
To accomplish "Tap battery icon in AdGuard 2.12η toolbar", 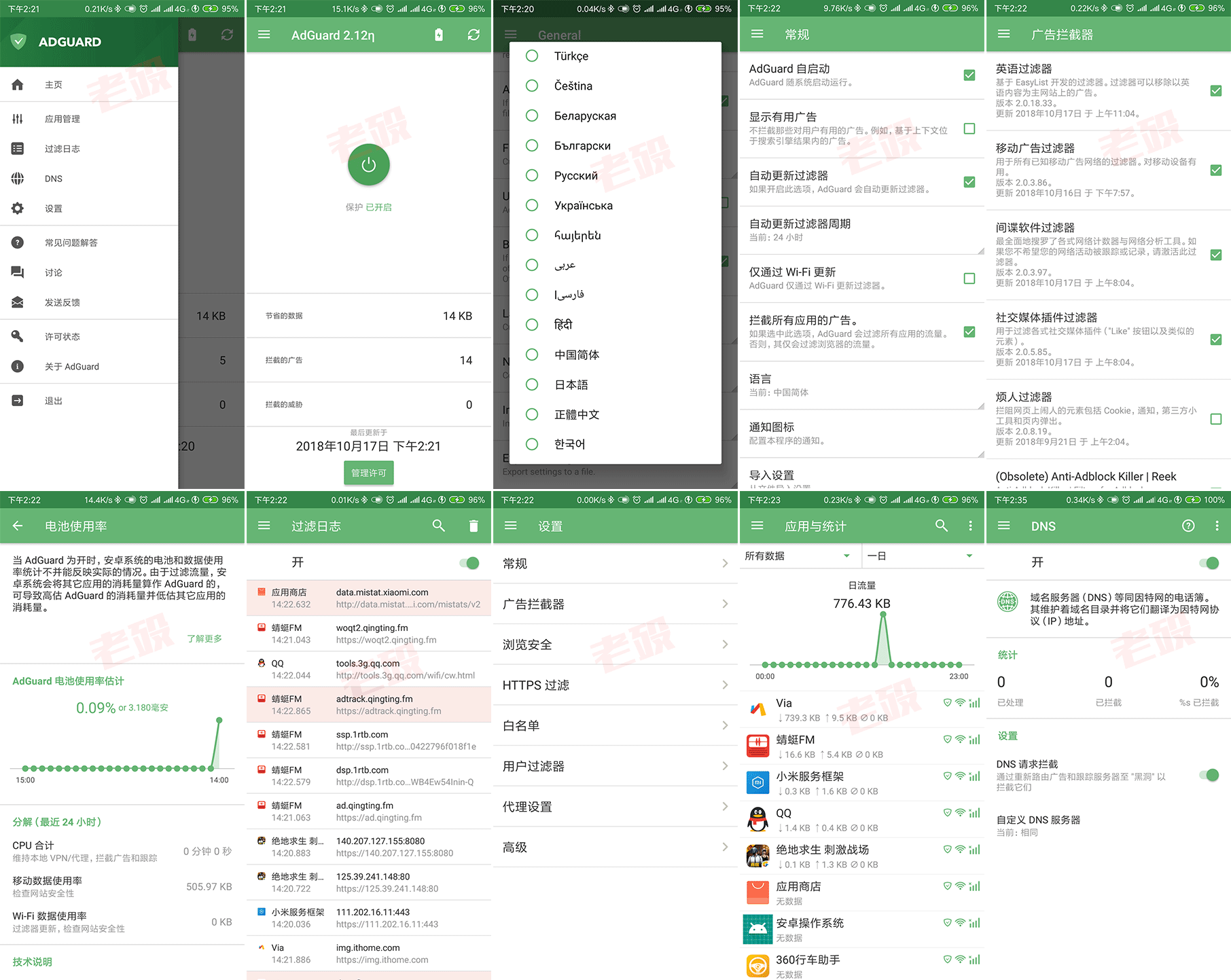I will point(439,35).
